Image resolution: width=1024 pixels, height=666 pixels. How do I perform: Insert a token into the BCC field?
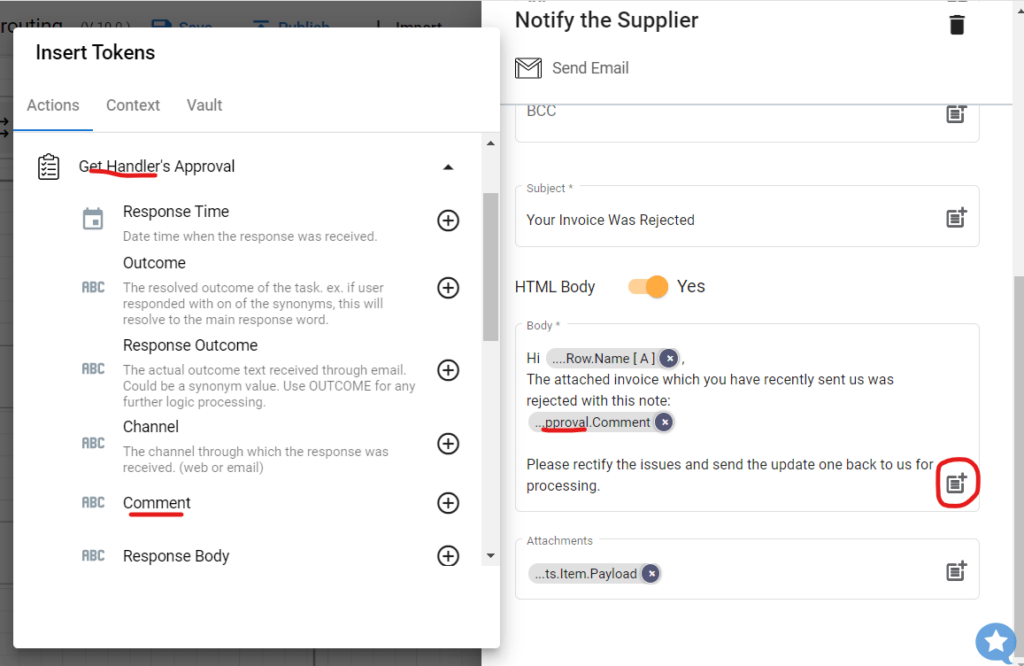956,115
